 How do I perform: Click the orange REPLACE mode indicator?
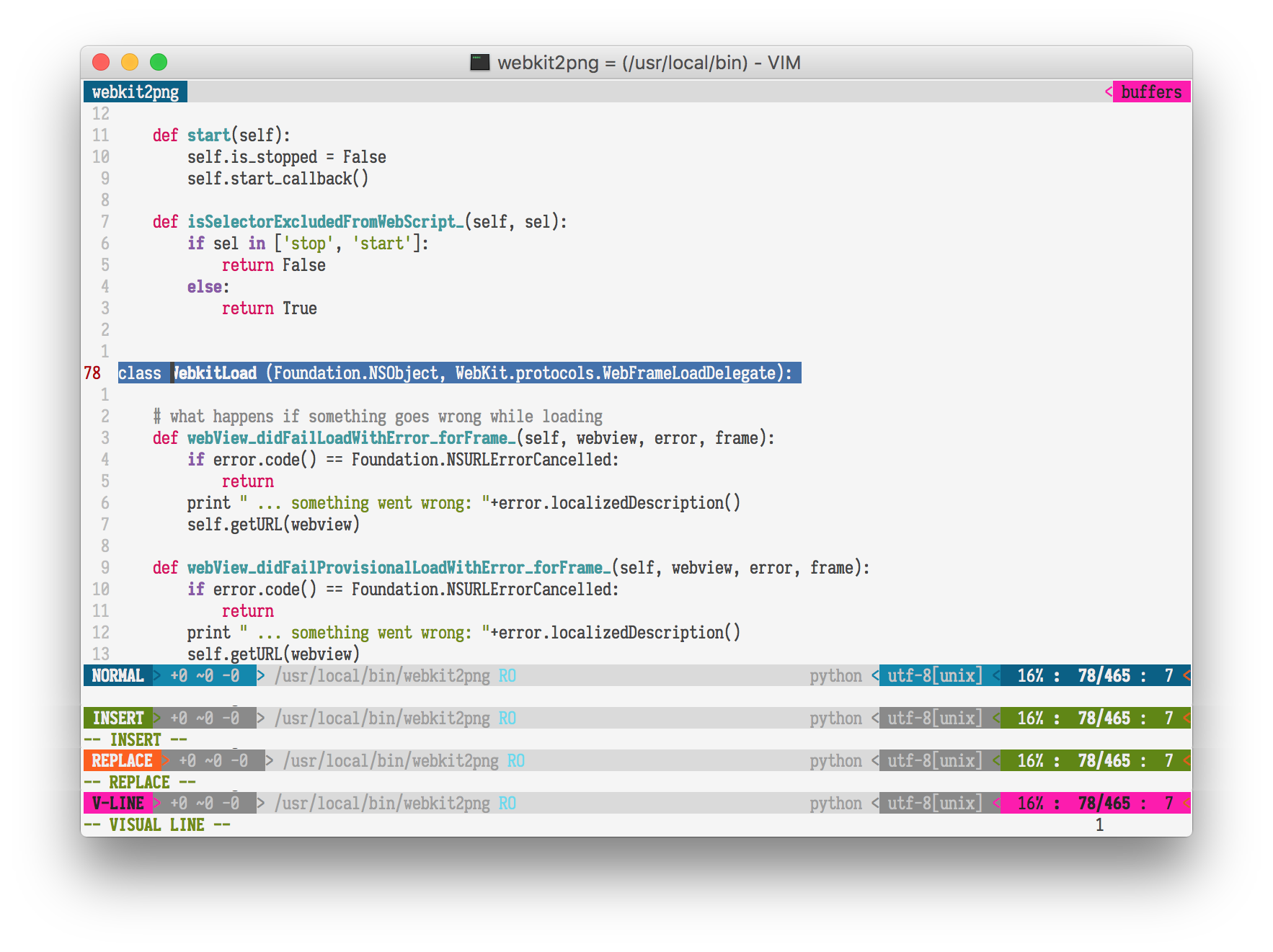(123, 760)
